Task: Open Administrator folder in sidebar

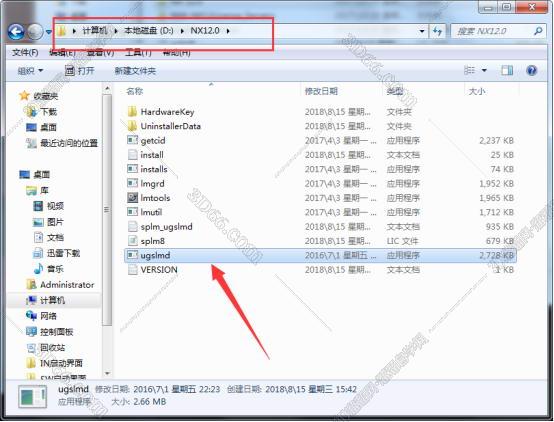Action: click(60, 285)
